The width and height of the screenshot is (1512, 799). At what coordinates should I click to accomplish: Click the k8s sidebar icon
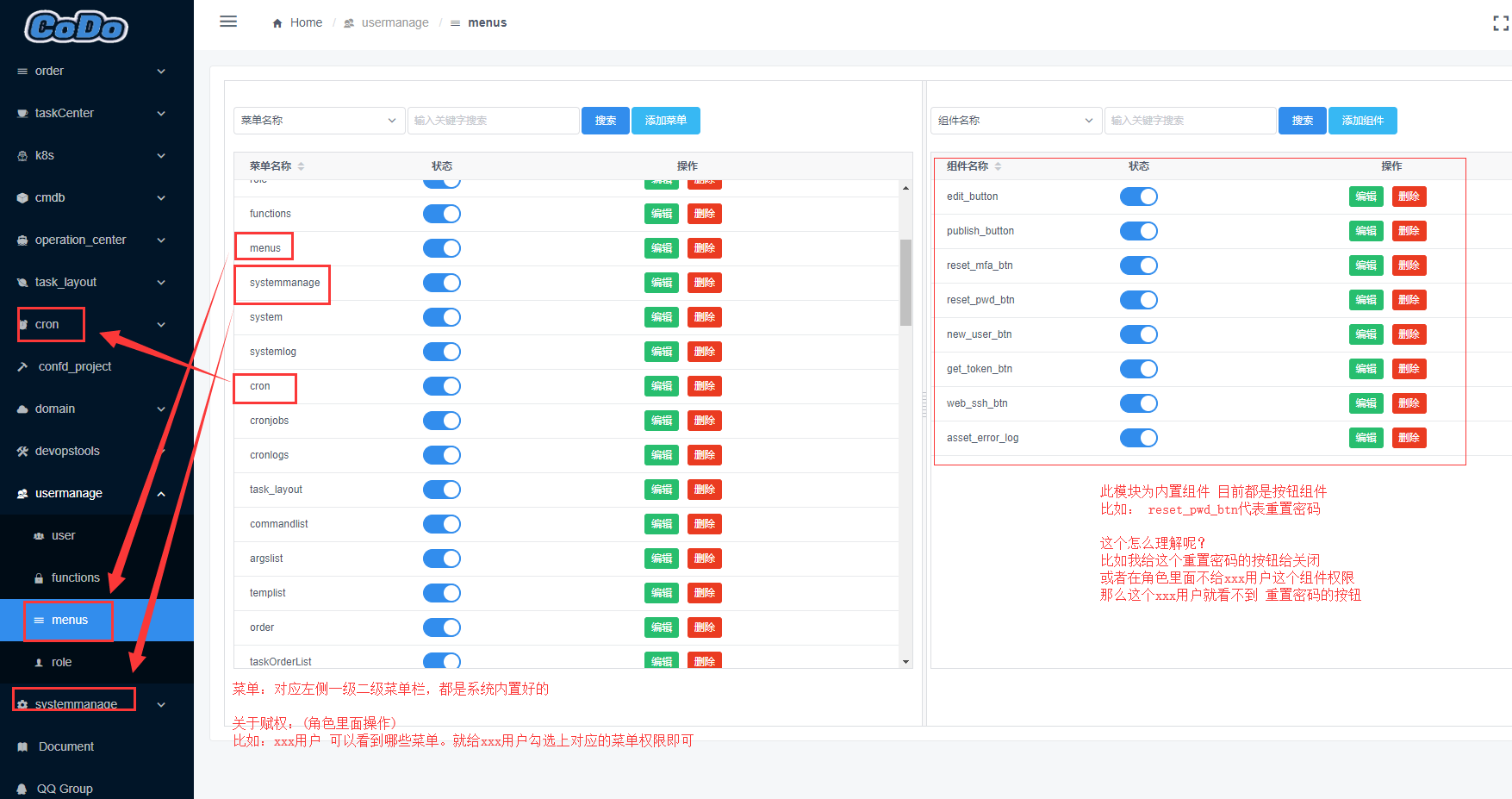pyautogui.click(x=22, y=156)
